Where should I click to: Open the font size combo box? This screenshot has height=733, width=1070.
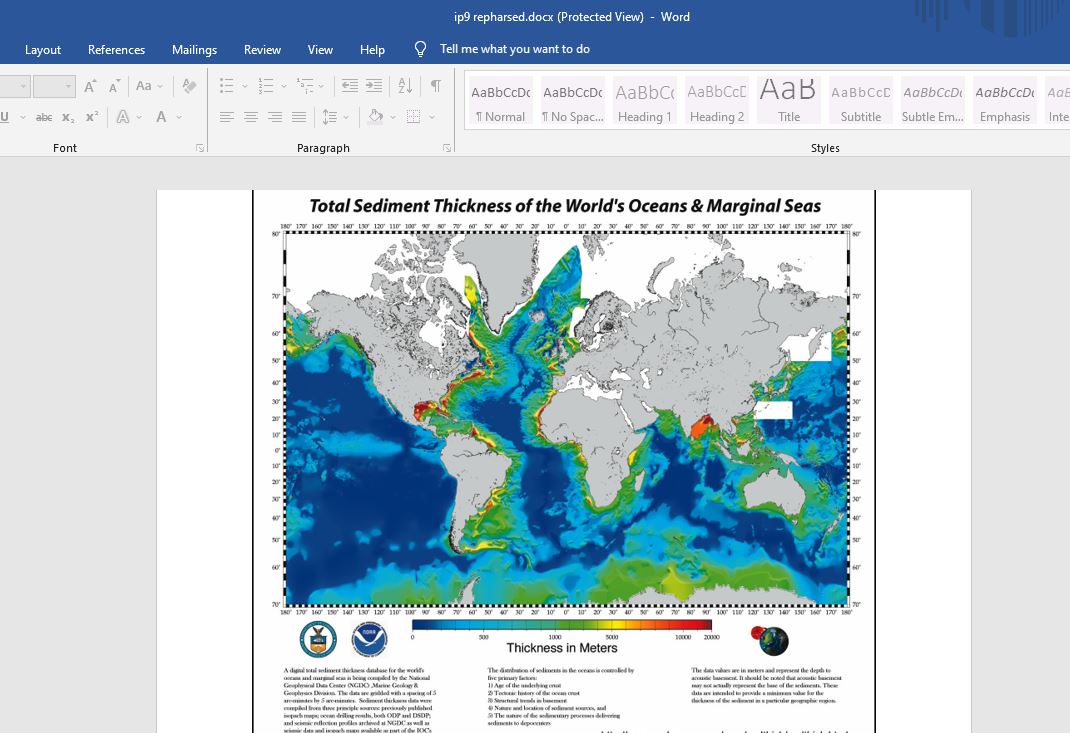(x=54, y=86)
